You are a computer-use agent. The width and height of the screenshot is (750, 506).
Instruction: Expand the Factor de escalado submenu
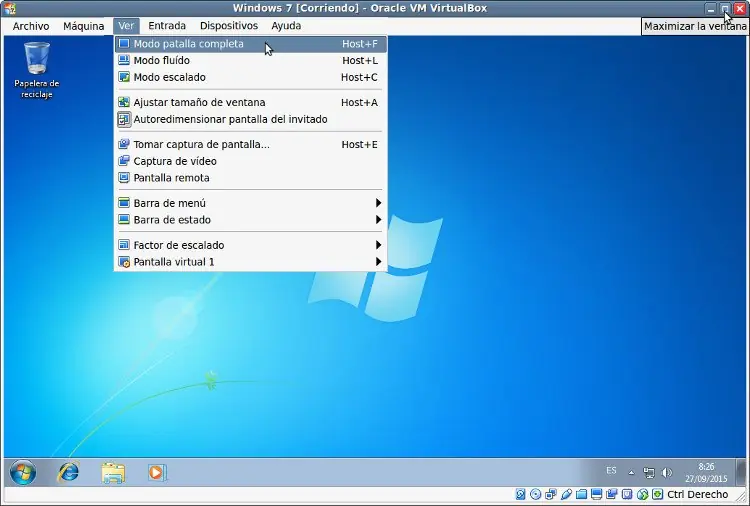coord(251,245)
